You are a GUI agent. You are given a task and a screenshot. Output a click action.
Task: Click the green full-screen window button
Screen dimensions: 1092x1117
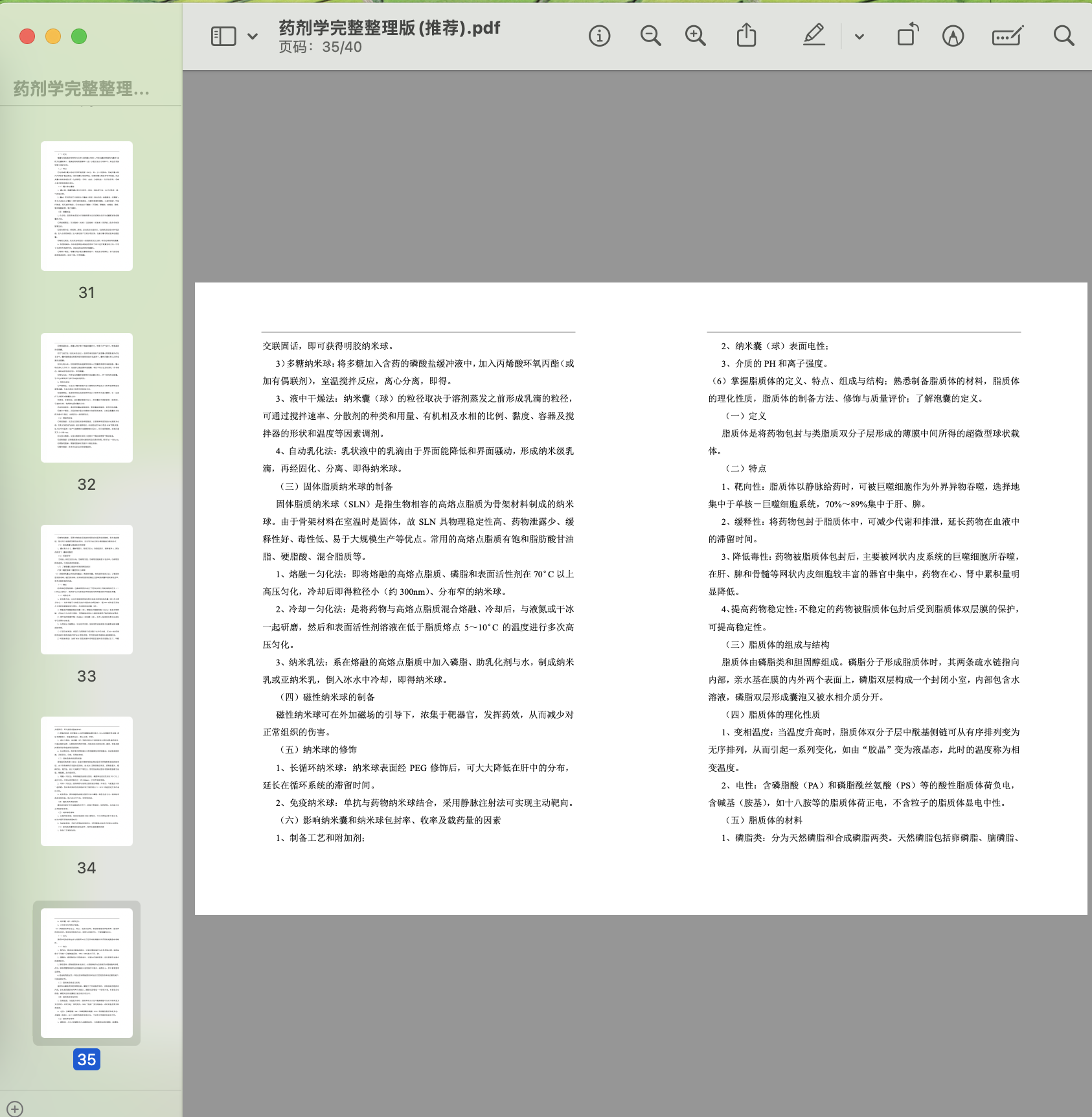[x=79, y=37]
